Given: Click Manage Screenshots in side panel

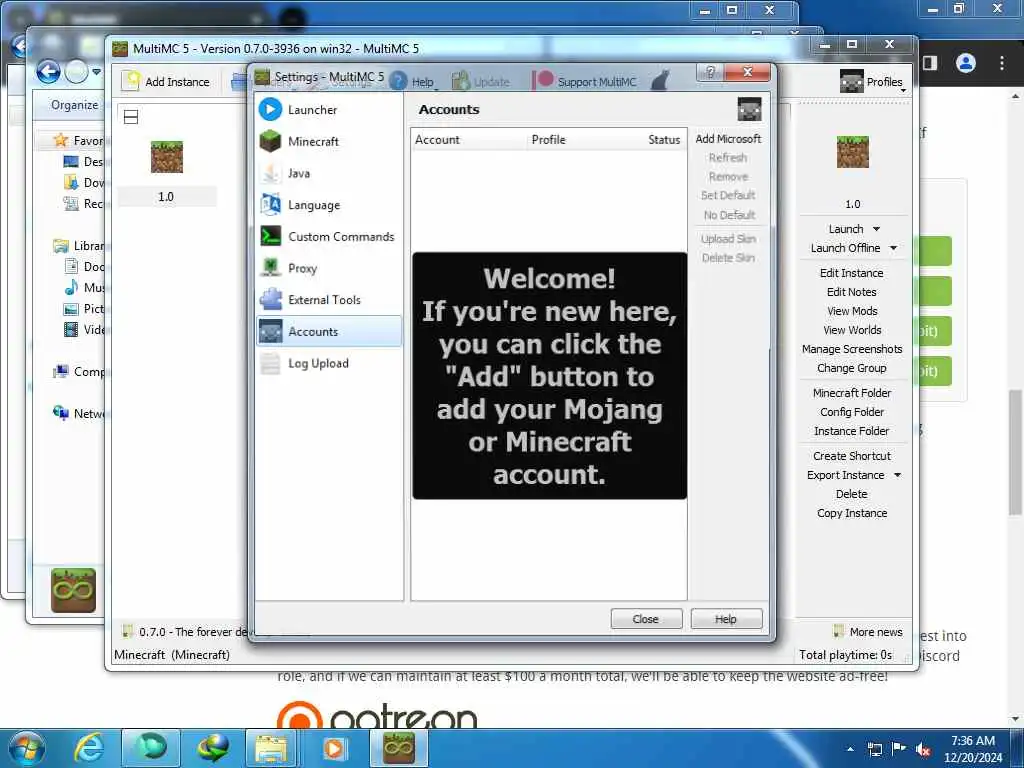Looking at the screenshot, I should [x=852, y=349].
